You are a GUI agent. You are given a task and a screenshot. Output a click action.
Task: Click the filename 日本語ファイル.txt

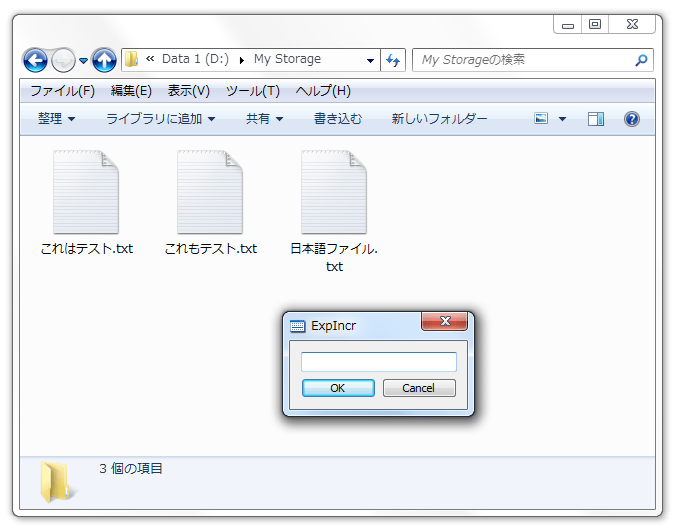point(334,257)
